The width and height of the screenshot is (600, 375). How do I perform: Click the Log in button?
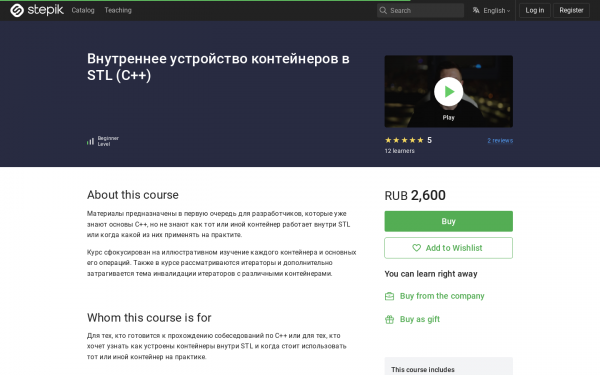pyautogui.click(x=535, y=10)
